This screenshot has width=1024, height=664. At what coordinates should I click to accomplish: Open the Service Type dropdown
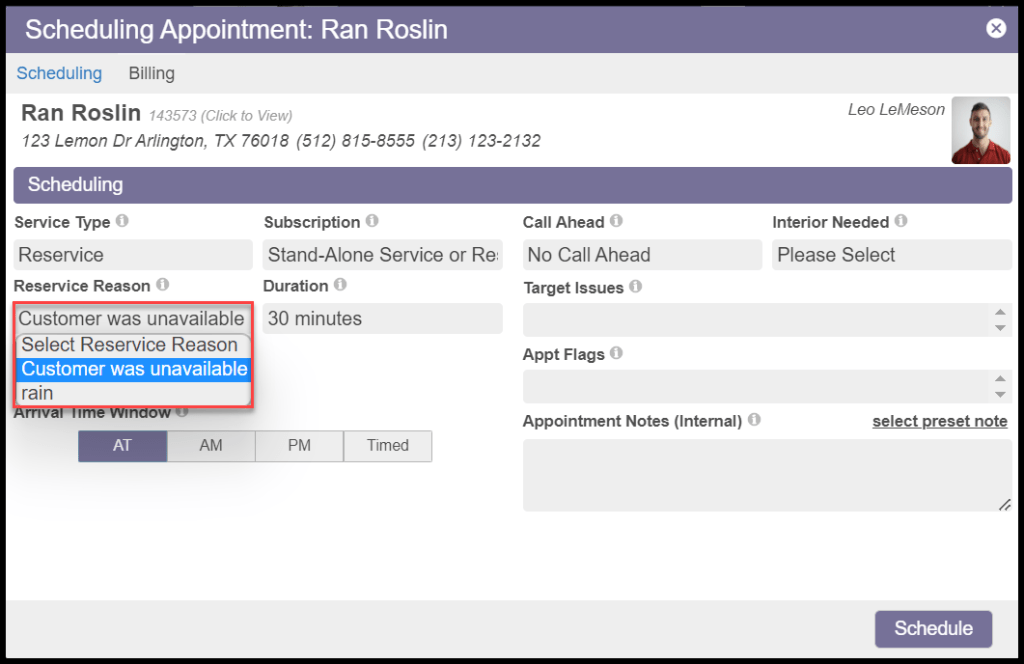click(134, 255)
